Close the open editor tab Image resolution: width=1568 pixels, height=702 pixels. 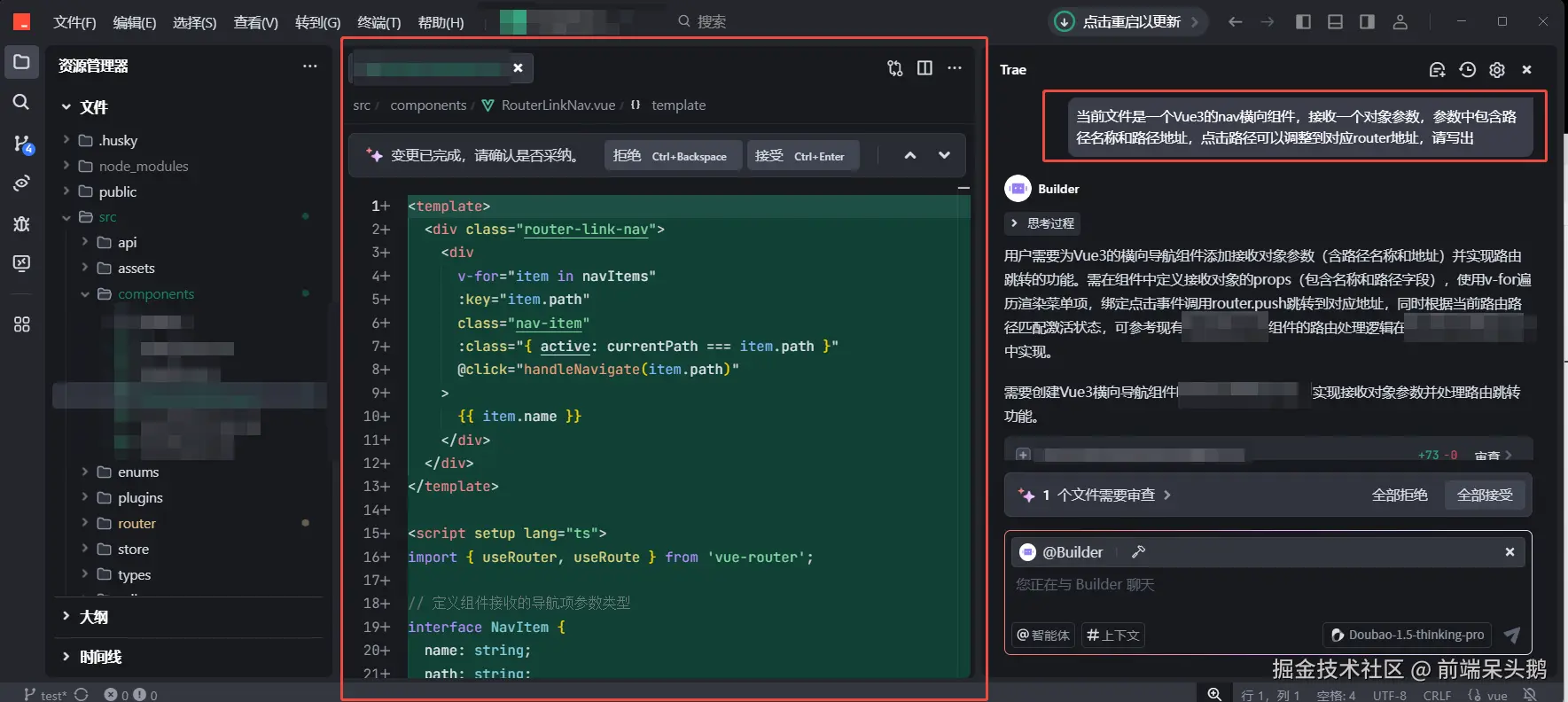click(x=518, y=67)
